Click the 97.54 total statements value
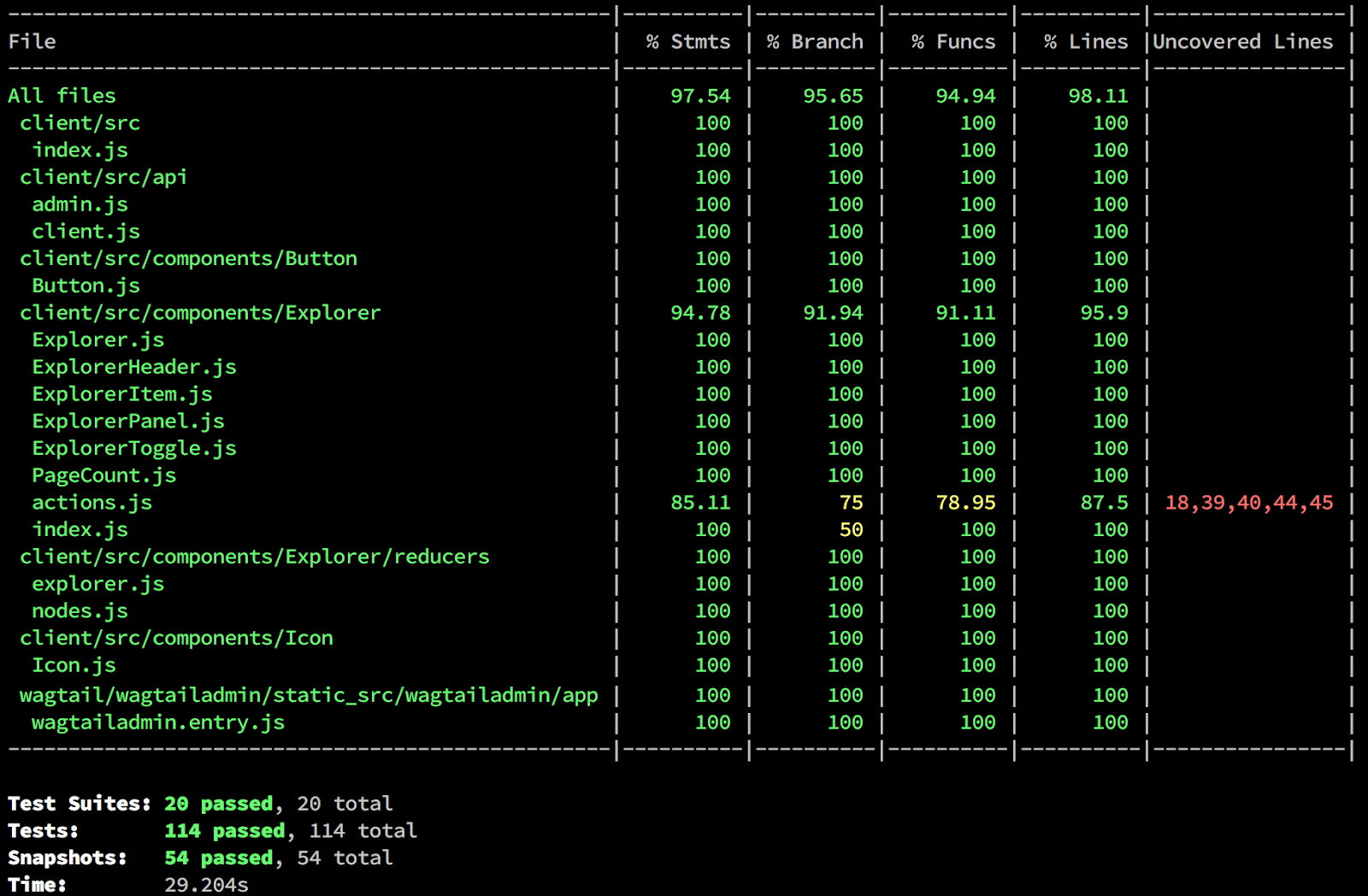1368x896 pixels. pyautogui.click(x=700, y=96)
